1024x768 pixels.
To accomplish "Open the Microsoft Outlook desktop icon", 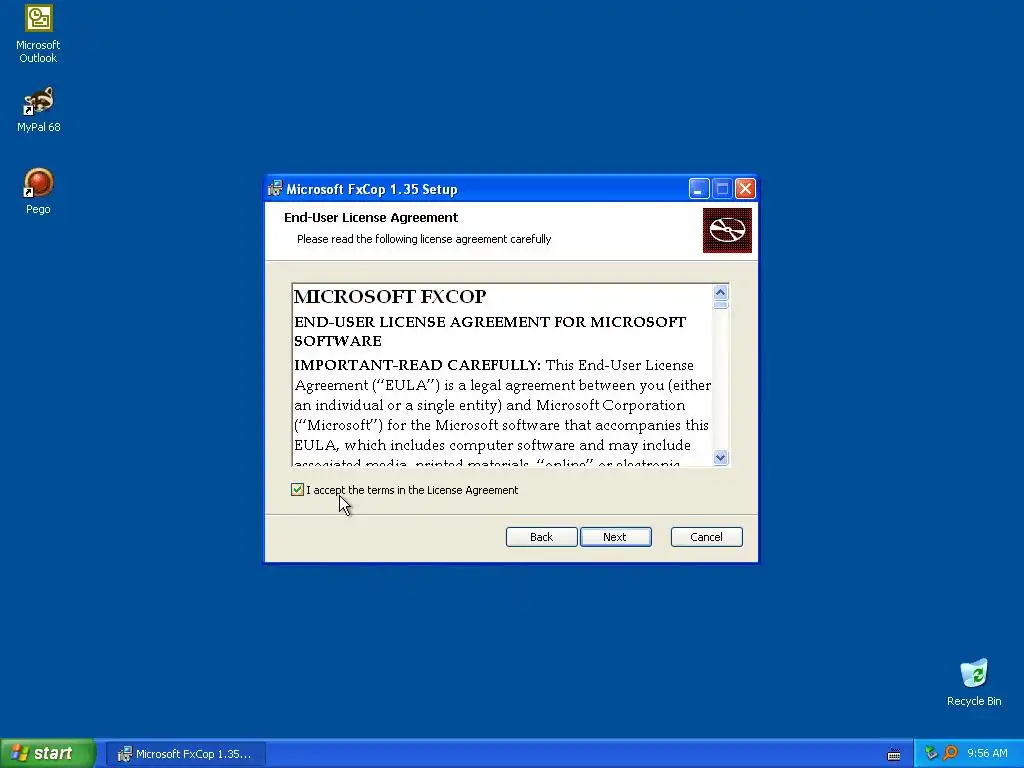I will tap(38, 34).
